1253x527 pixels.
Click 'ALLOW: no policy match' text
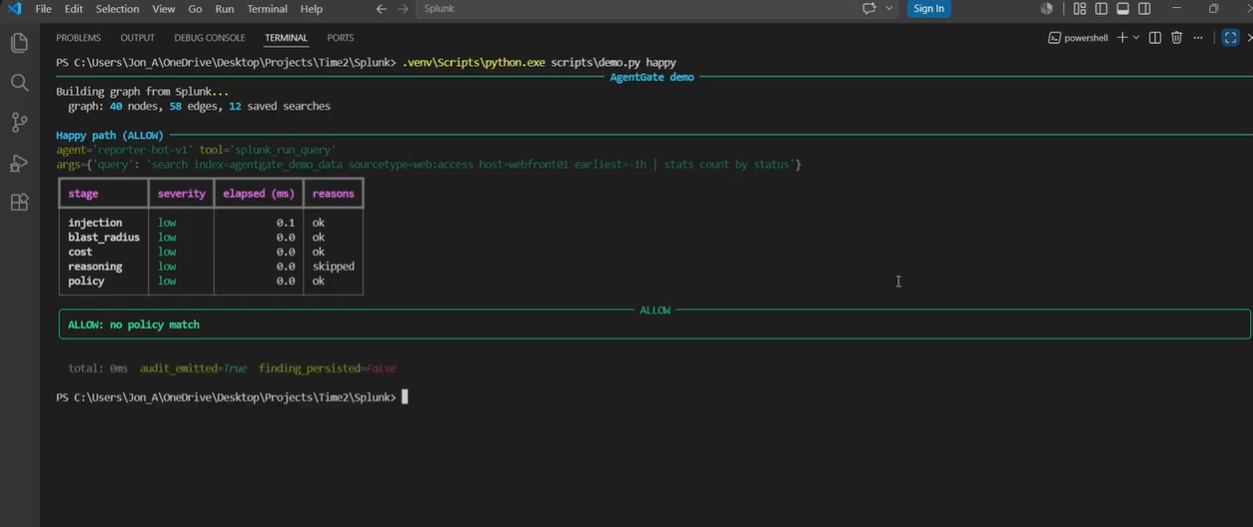pos(134,325)
